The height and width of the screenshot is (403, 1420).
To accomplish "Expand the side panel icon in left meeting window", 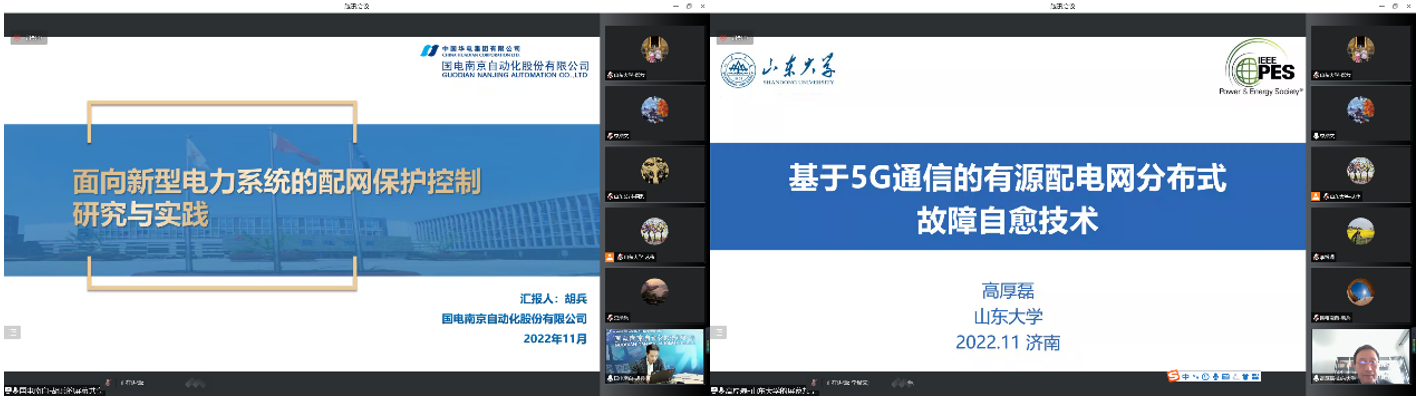I will click(x=12, y=332).
